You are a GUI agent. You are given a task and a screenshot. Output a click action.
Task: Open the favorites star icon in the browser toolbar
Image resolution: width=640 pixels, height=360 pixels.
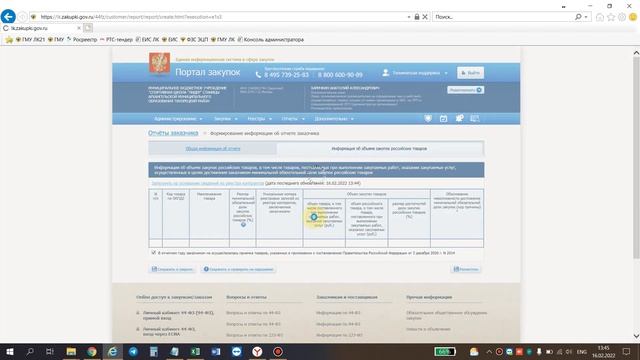[x=611, y=17]
